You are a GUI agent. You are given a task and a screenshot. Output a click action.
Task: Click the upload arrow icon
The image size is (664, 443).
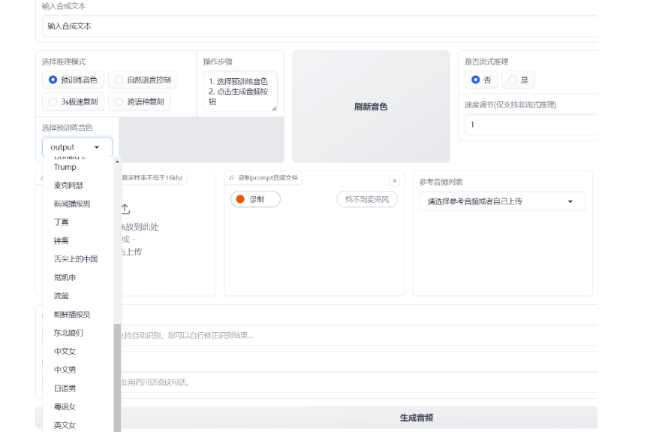[x=125, y=209]
